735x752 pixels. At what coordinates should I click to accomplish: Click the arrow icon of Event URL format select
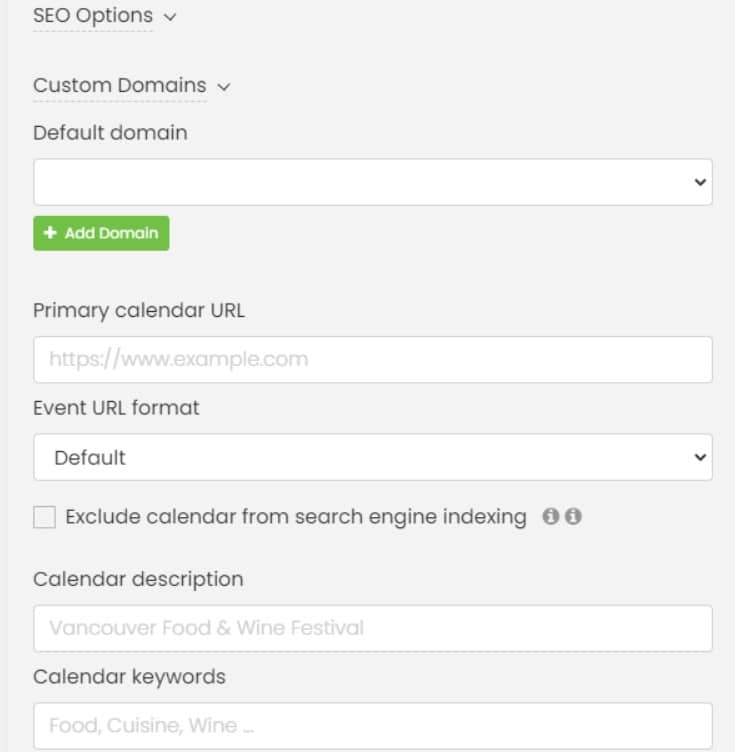click(x=699, y=457)
